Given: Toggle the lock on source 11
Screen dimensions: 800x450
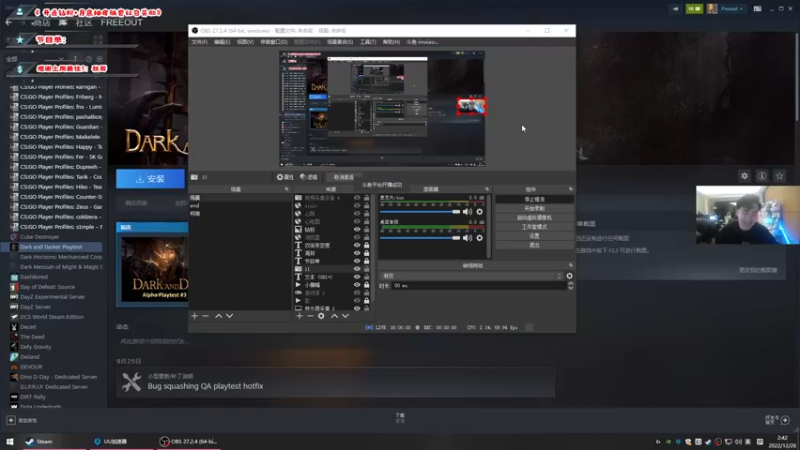Looking at the screenshot, I should click(x=366, y=269).
